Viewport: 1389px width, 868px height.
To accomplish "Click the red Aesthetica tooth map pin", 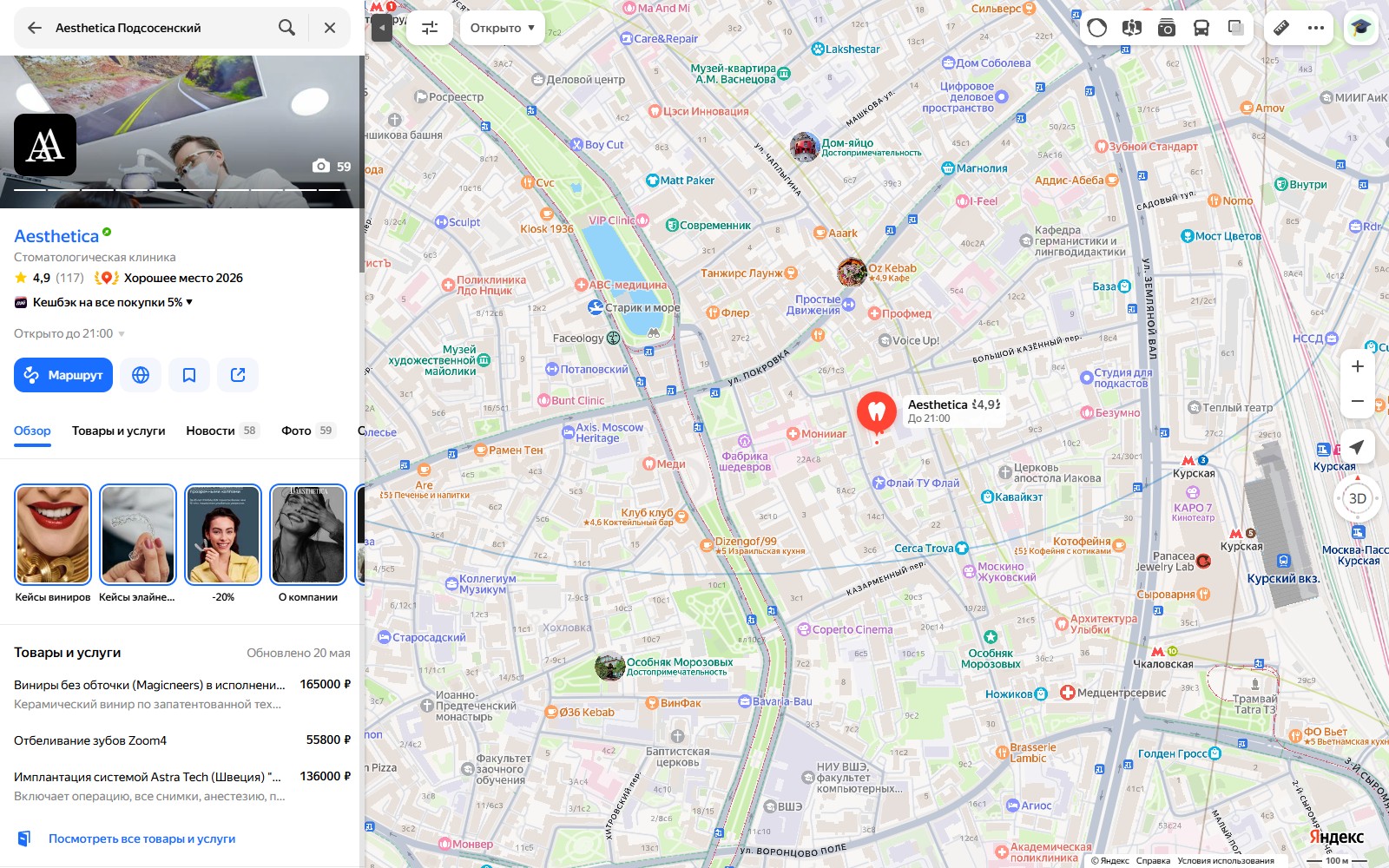I will tap(877, 413).
